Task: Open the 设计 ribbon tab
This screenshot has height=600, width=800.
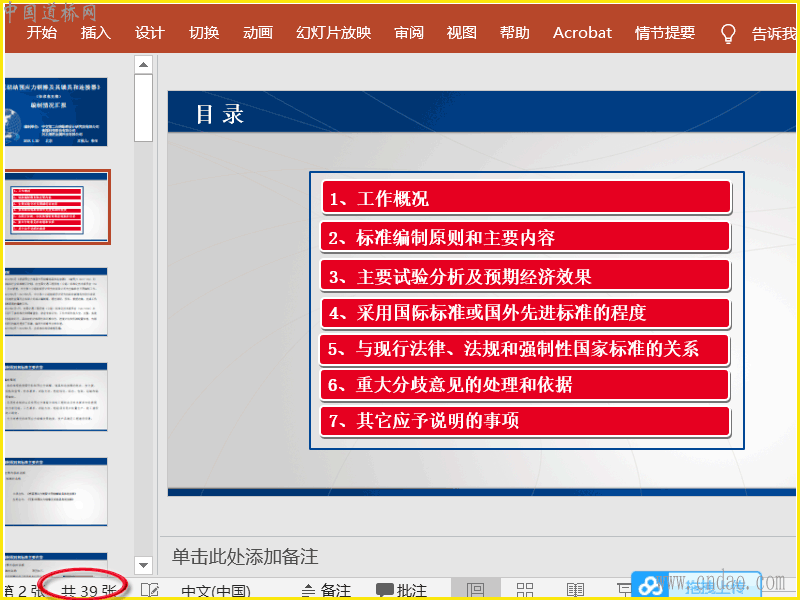Action: [149, 33]
